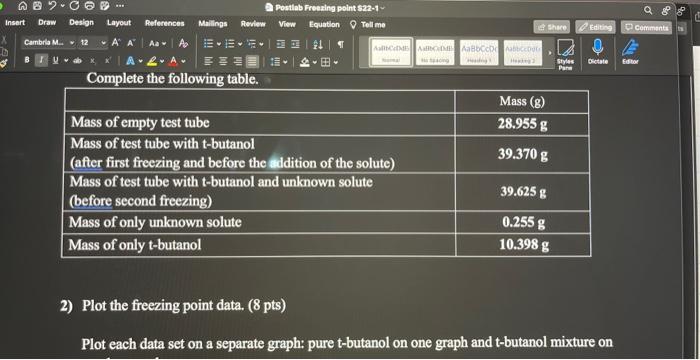This screenshot has width=700, height=360.
Task: Open highlight color dropdown arrow
Action: 162,62
